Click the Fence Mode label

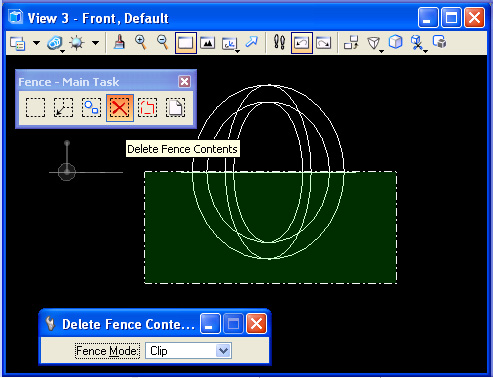(107, 351)
